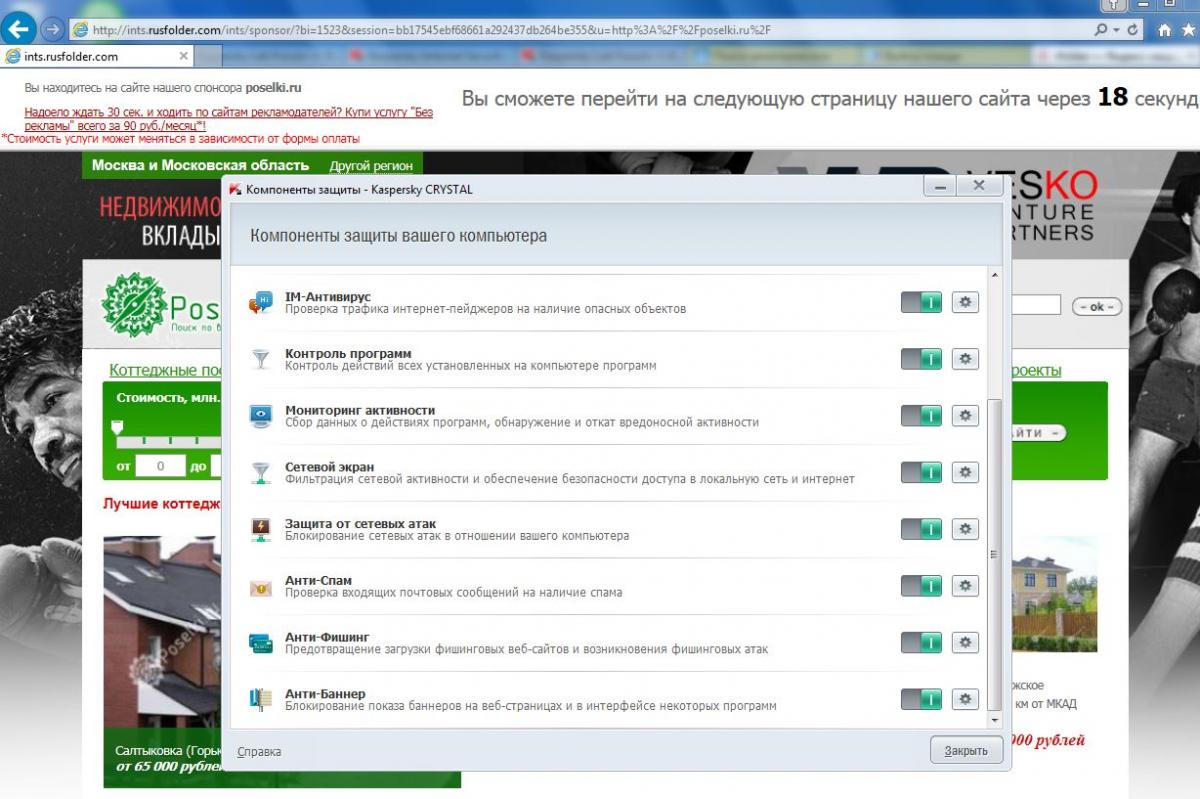Screen dimensions: 1200x799
Task: Open the "Надоело ждать 30 сек" ad-free link
Action: 228,119
